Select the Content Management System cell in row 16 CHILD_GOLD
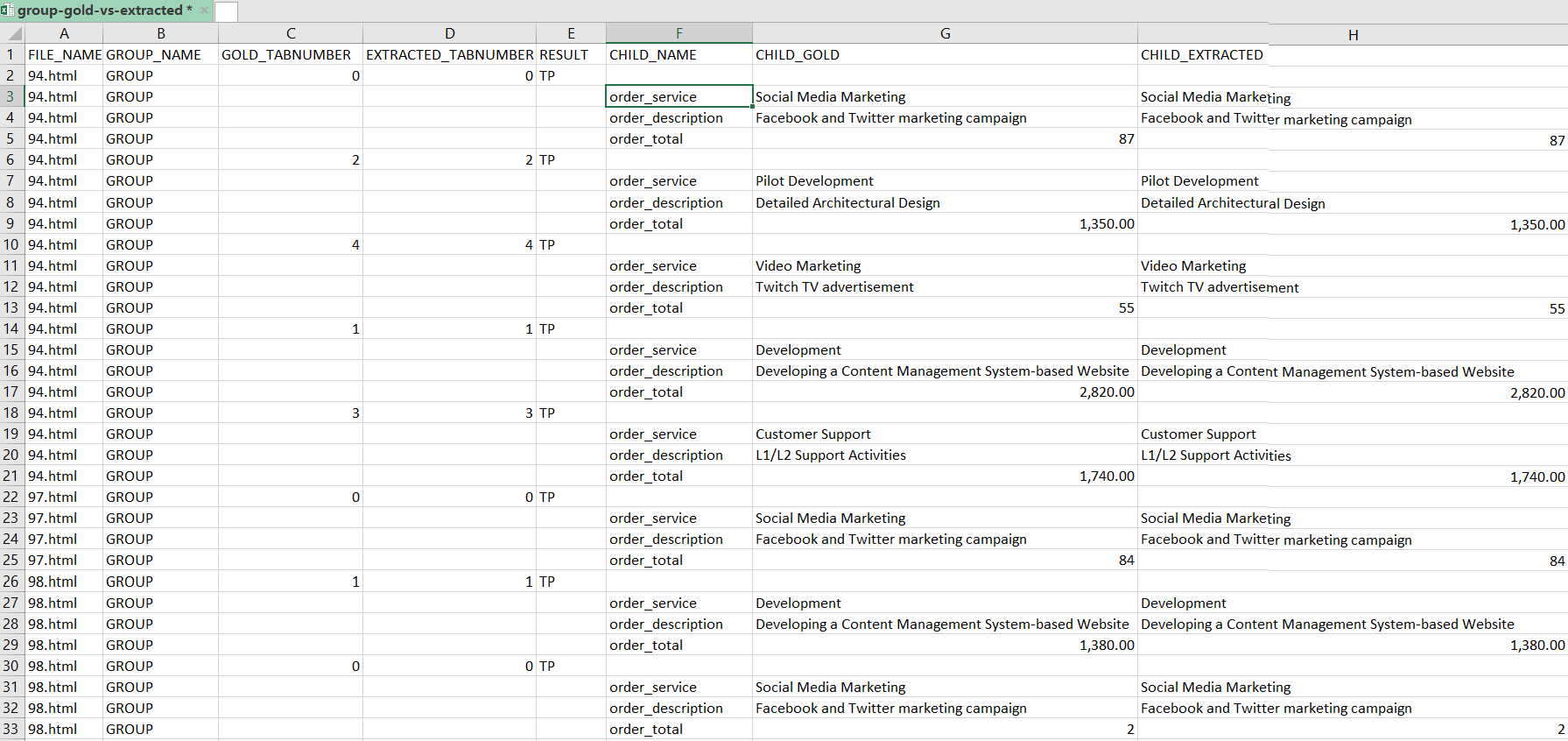 [946, 370]
